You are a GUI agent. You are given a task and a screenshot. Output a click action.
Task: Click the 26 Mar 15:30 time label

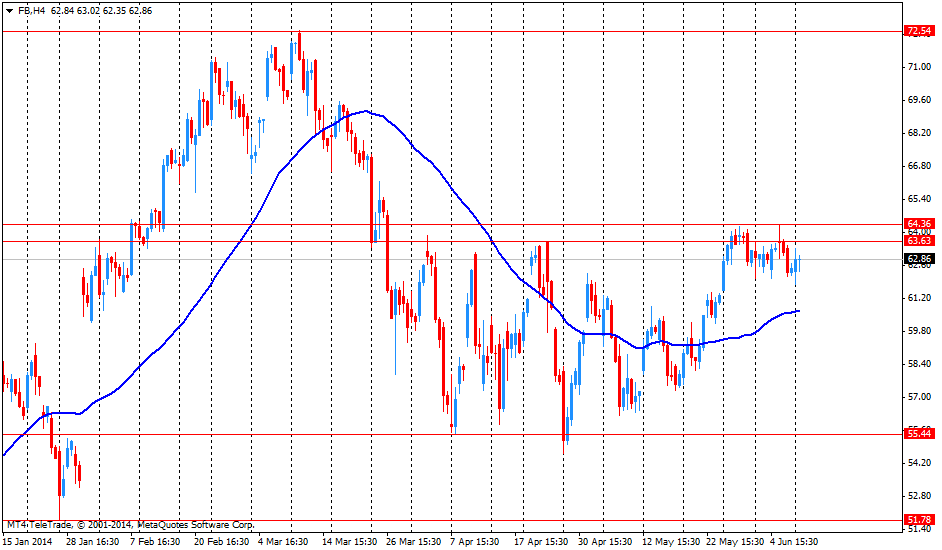pos(413,542)
